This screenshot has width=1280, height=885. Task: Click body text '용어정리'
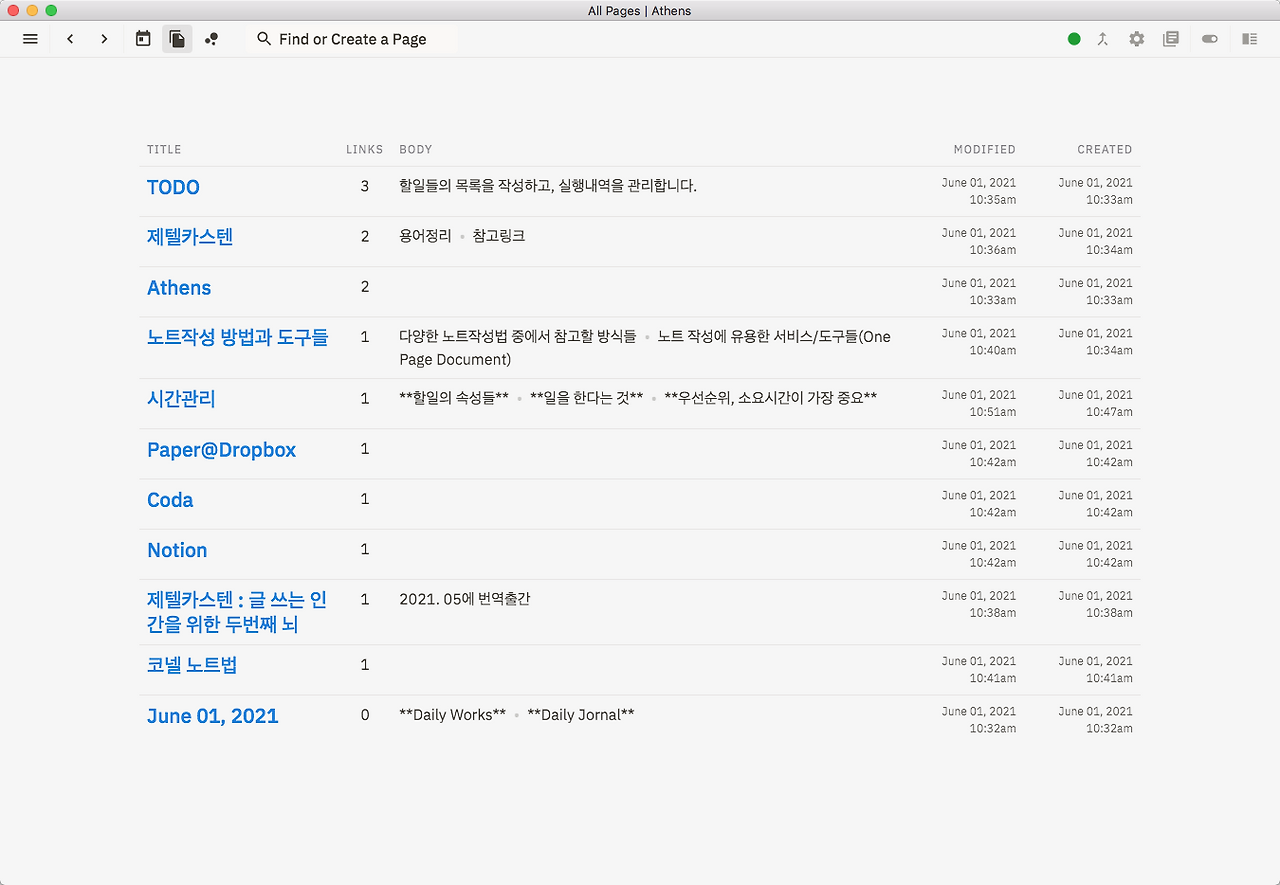(425, 236)
